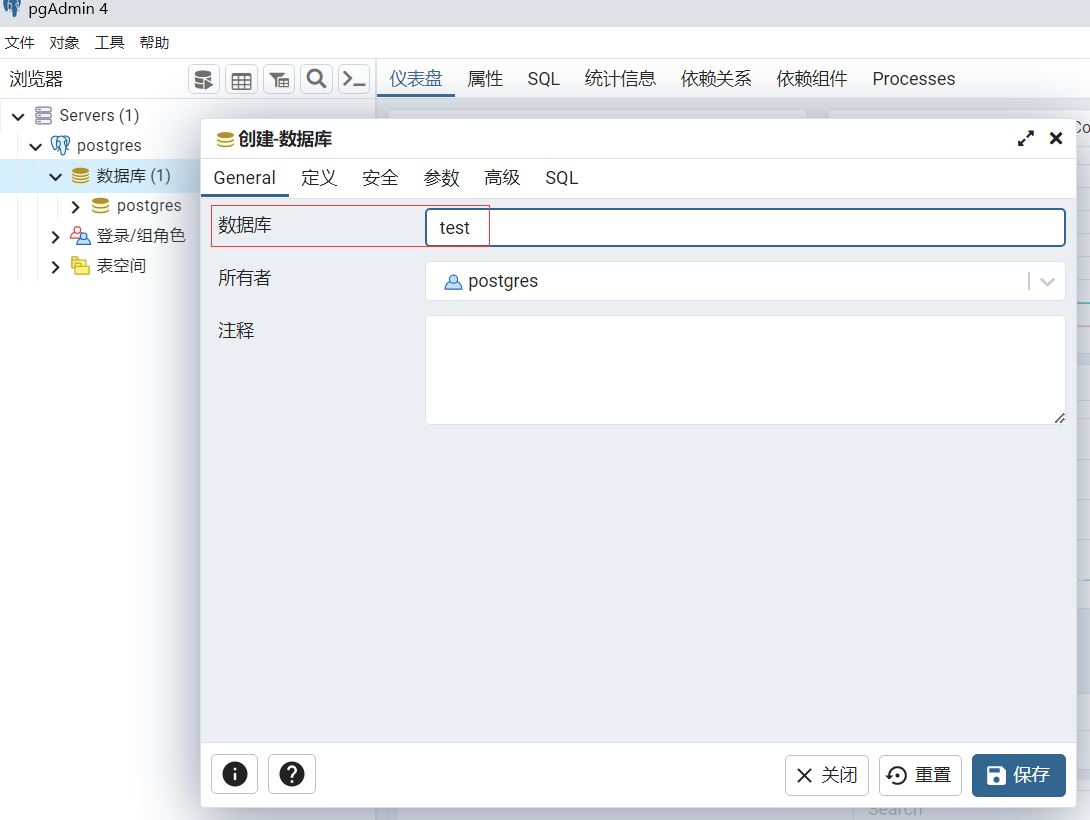Close the 创建-数据库 dialog with X
The image size is (1090, 820).
(x=1056, y=138)
